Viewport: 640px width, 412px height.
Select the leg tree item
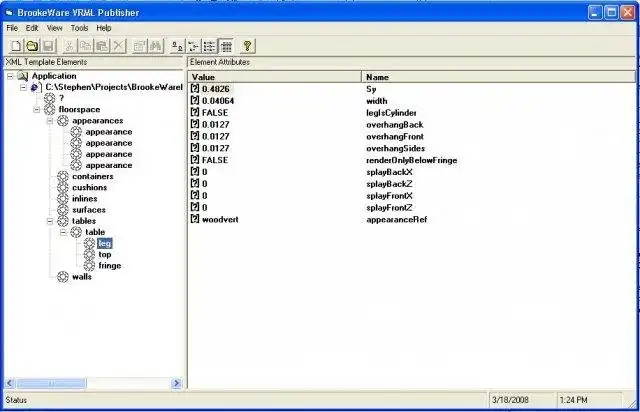point(104,243)
